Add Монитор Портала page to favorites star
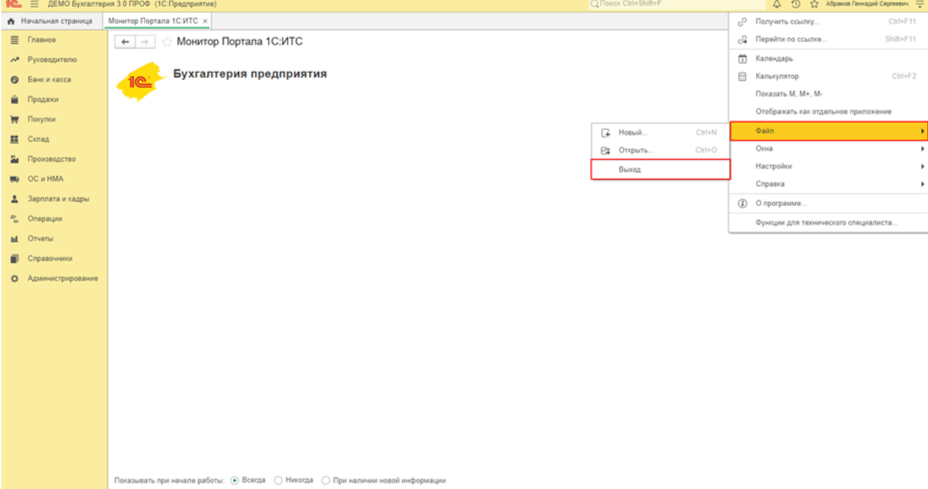The width and height of the screenshot is (928, 489). 166,42
